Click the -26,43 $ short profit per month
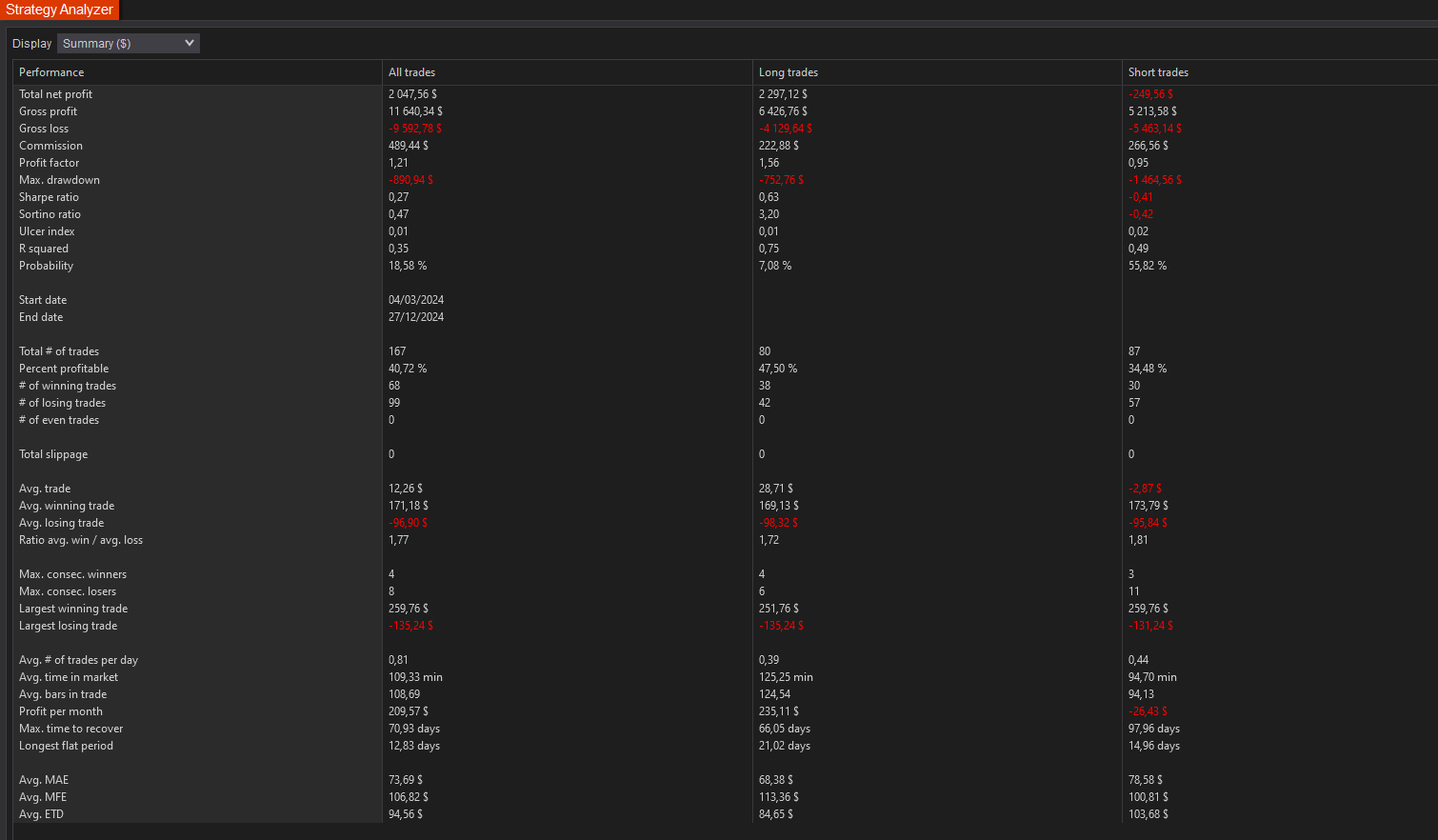The width and height of the screenshot is (1438, 840). coord(1148,711)
